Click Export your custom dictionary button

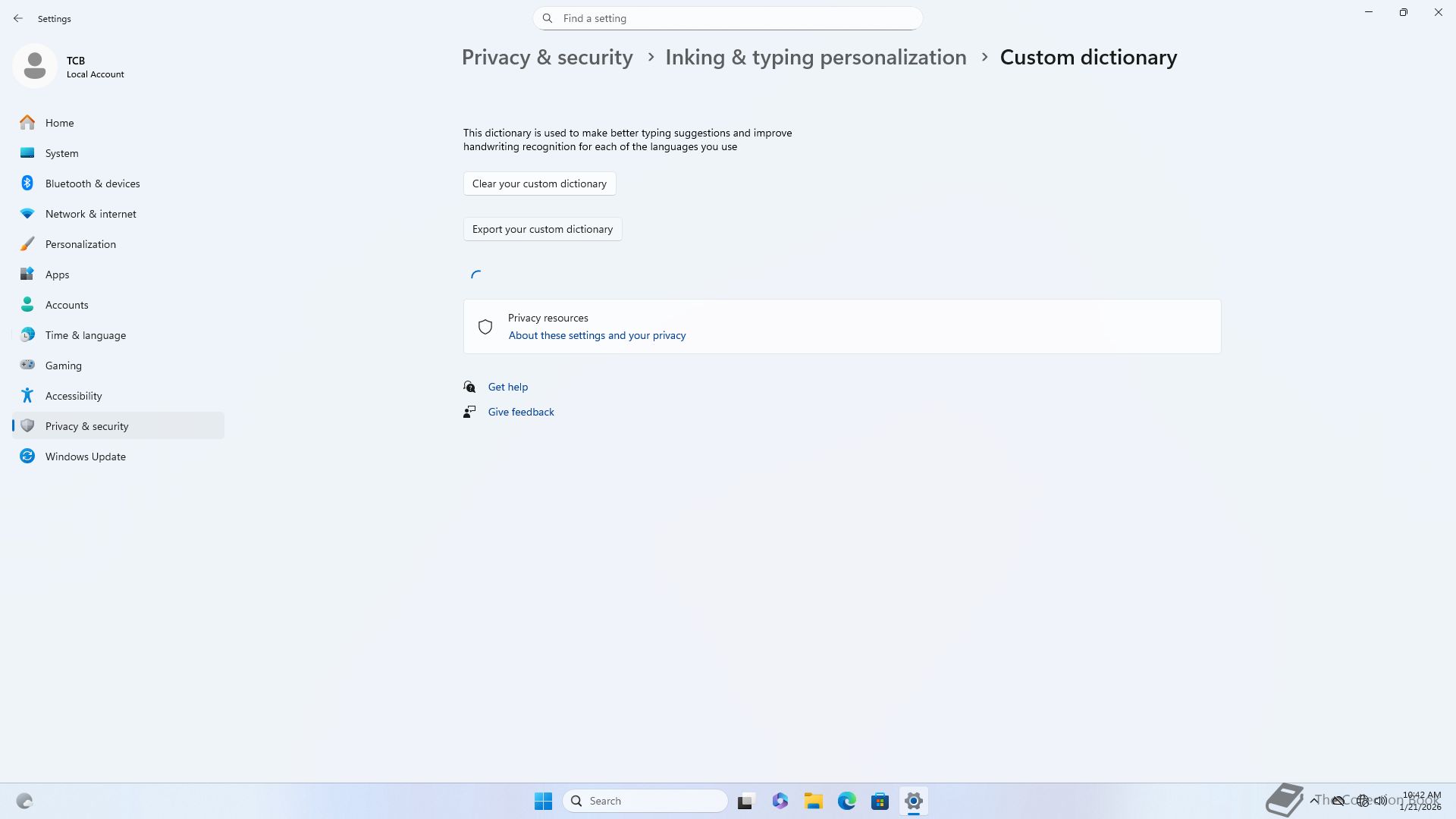click(x=542, y=229)
